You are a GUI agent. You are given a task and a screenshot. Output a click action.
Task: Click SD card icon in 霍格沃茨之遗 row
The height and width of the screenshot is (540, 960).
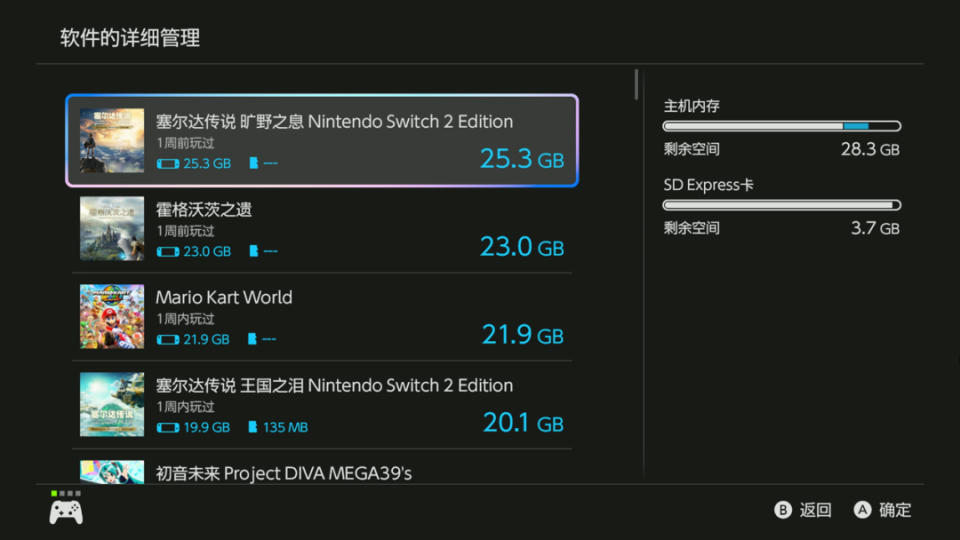(253, 250)
